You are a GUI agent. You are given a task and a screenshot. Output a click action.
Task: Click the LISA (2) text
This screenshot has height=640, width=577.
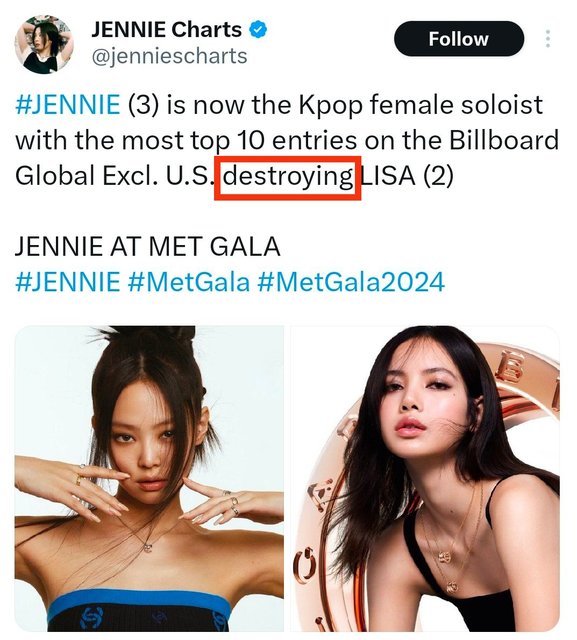(407, 176)
